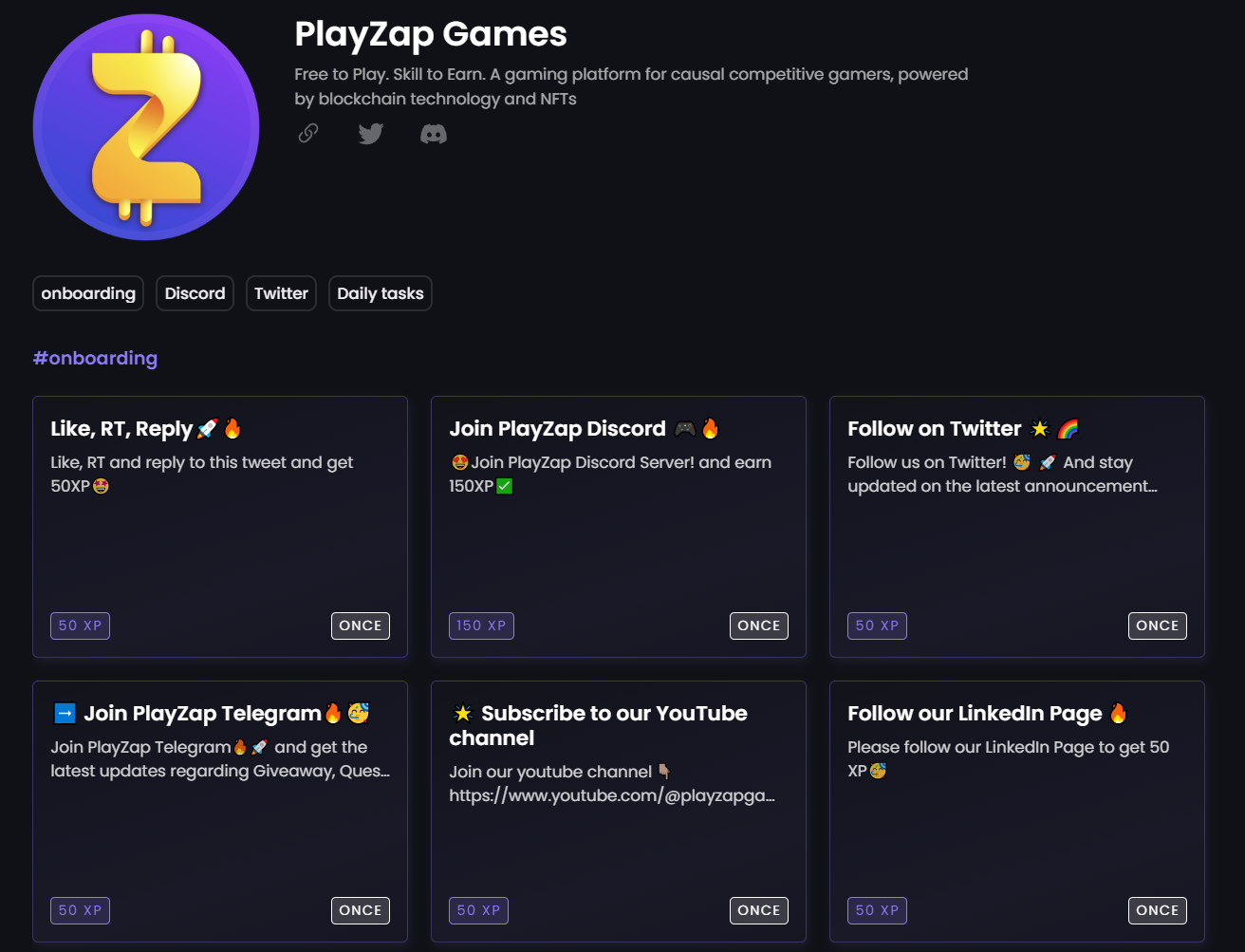Open the PlayZap Twitter profile icon
This screenshot has width=1245, height=952.
pos(370,134)
